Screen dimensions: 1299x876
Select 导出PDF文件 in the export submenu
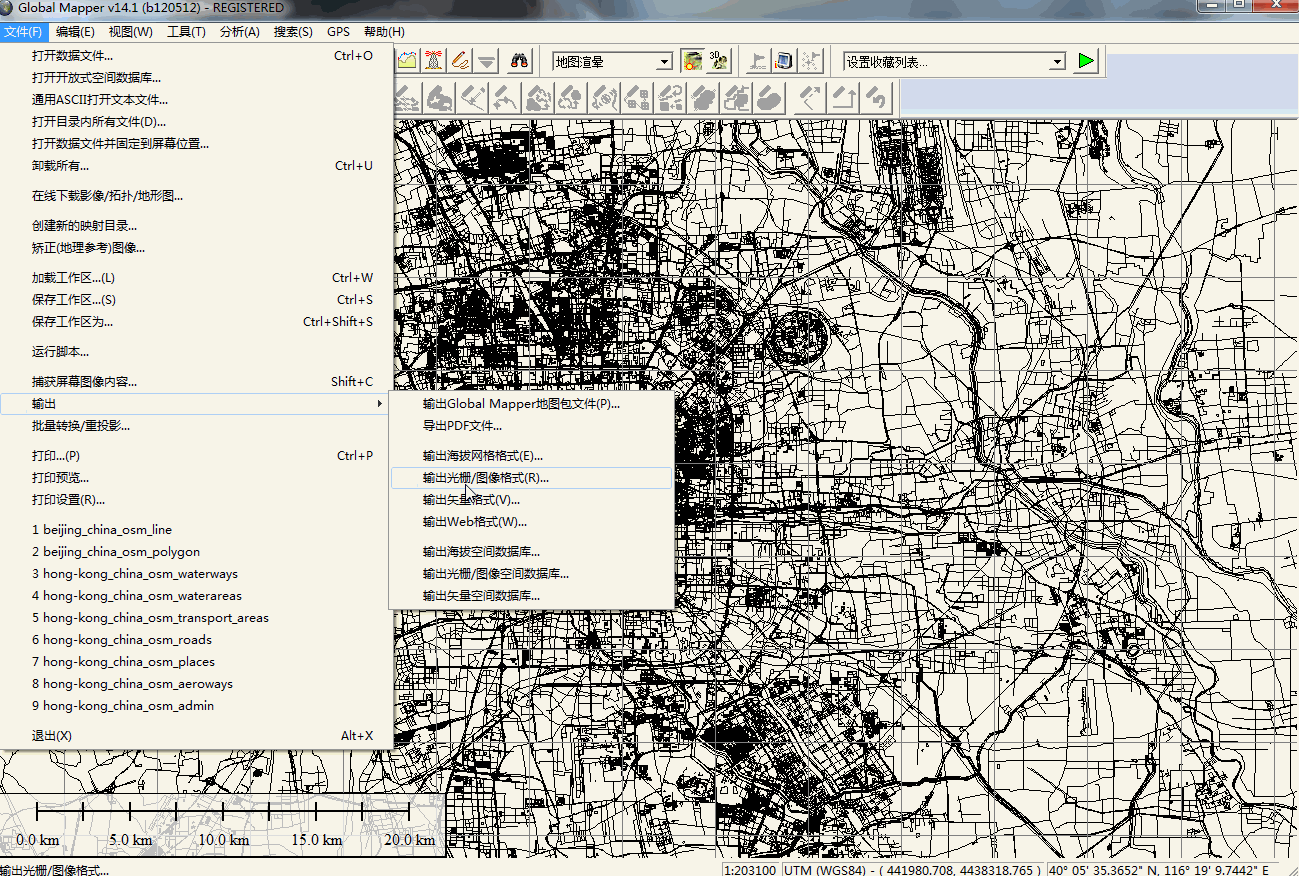[462, 426]
